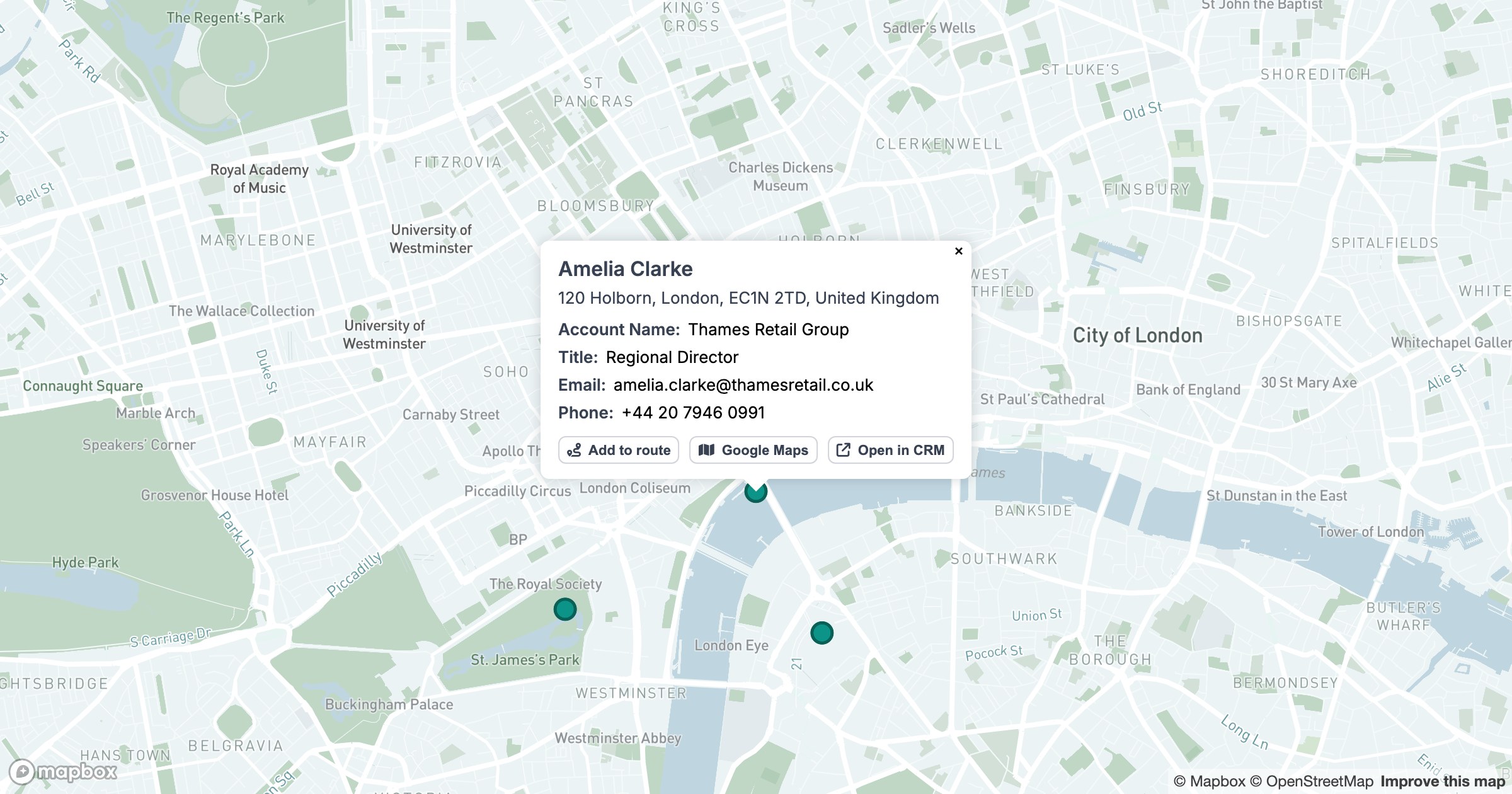
Task: Click the Amelia Clarke name heading
Action: pyautogui.click(x=626, y=269)
